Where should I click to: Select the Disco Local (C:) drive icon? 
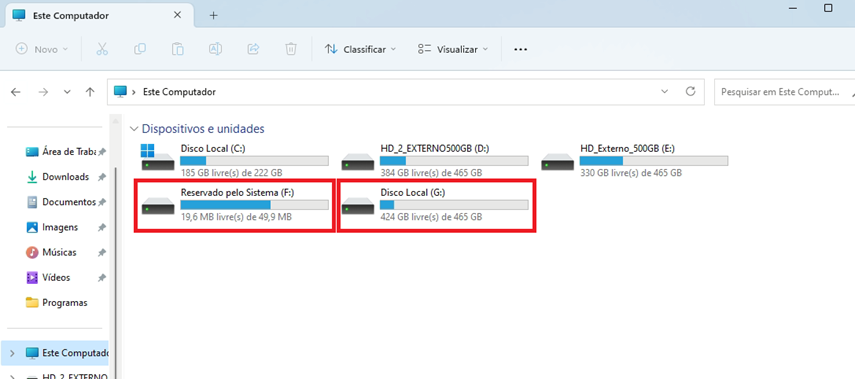158,158
